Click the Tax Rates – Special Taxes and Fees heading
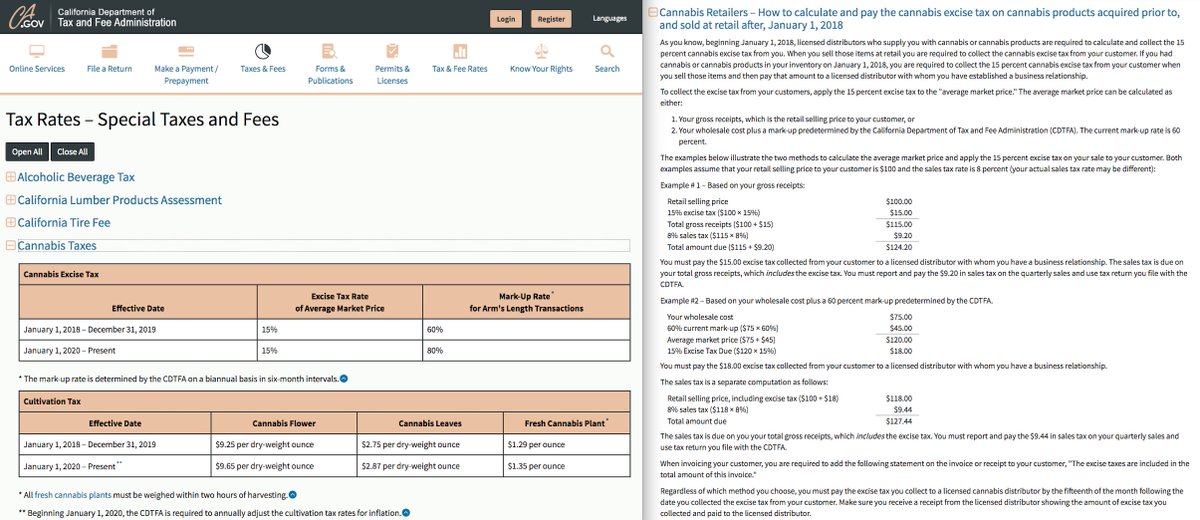Viewport: 1200px width, 520px height. tap(142, 120)
